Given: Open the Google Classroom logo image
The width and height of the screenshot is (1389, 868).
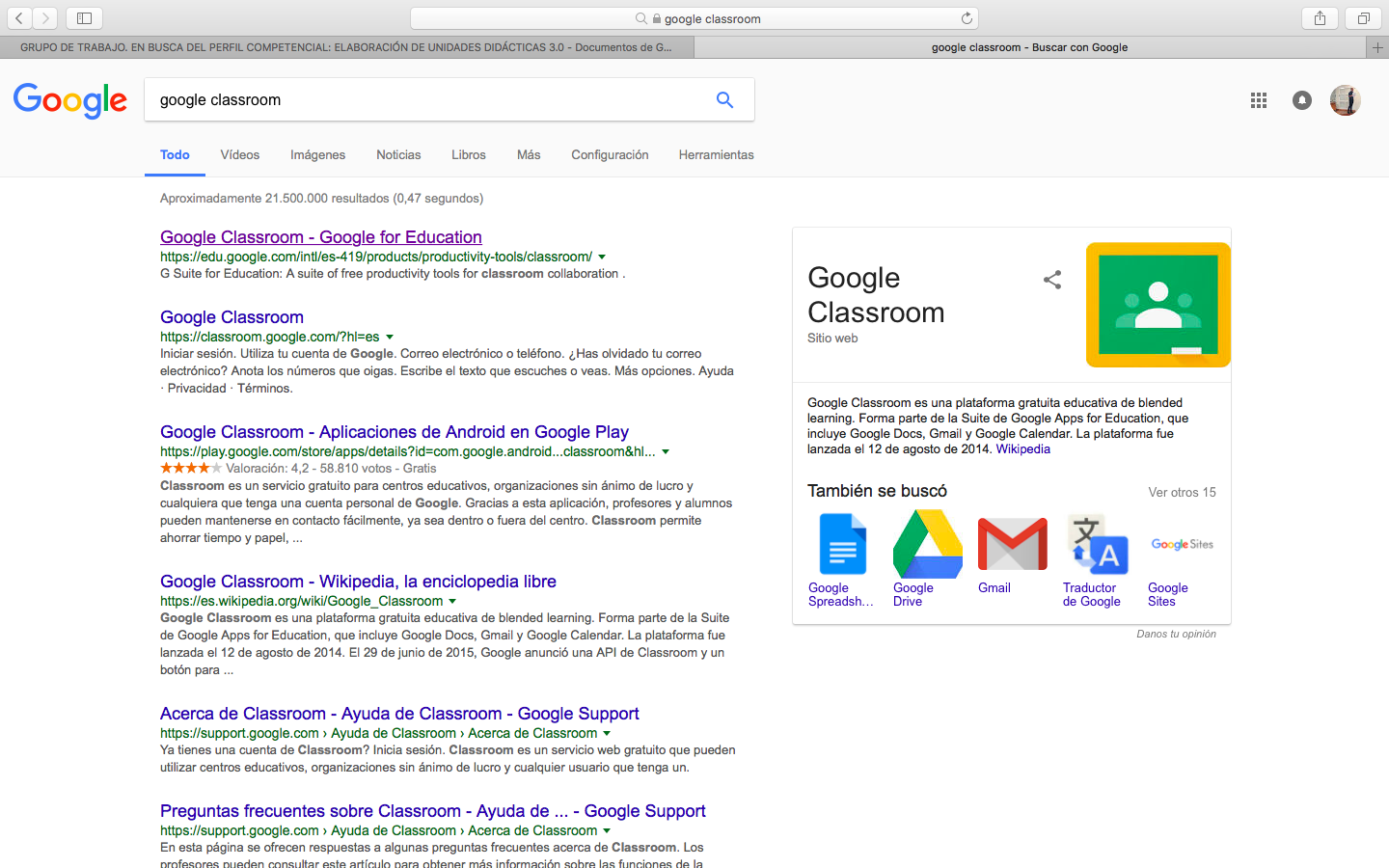Looking at the screenshot, I should point(1158,305).
